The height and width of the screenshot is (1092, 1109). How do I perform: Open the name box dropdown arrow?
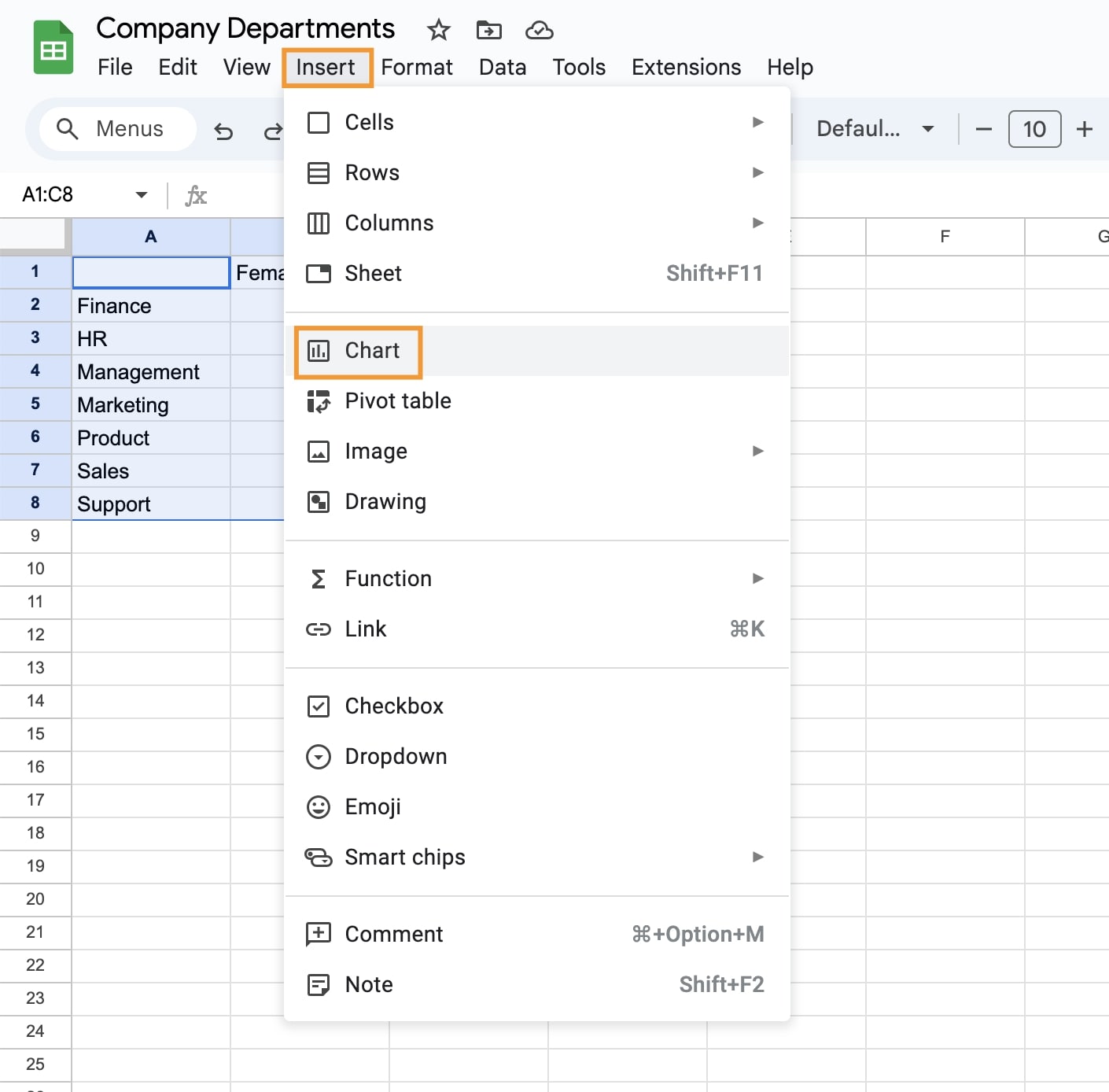tap(142, 194)
